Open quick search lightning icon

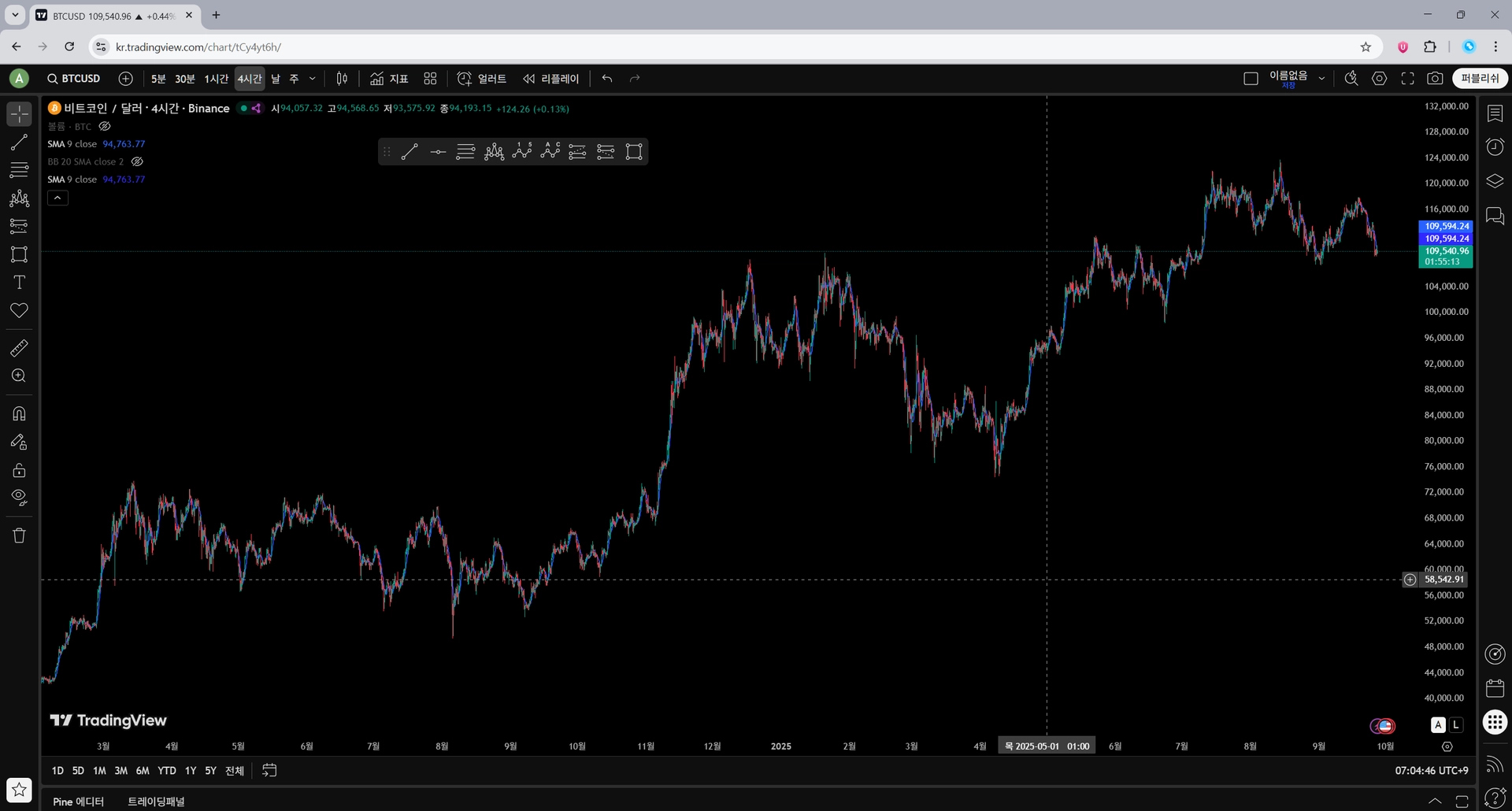coord(1351,79)
